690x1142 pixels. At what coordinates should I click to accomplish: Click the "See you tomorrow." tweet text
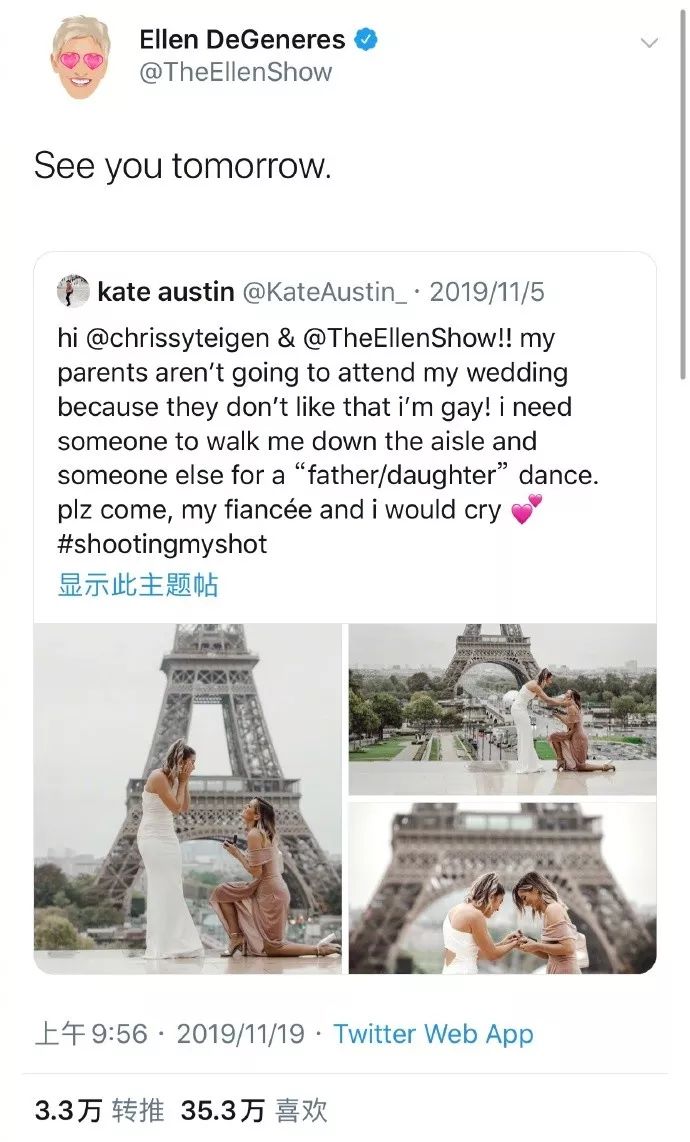(x=182, y=166)
